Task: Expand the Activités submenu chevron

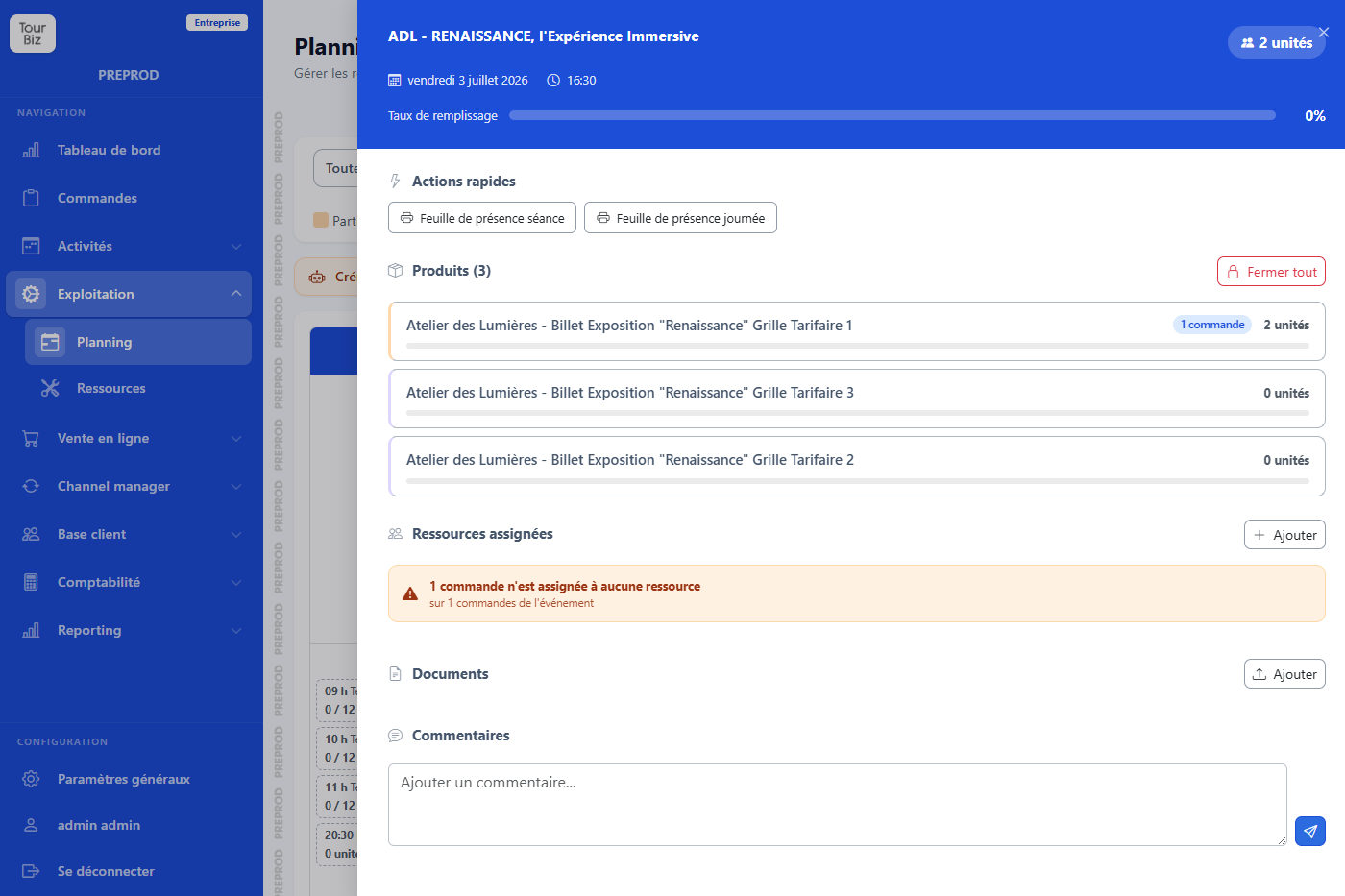Action: pos(236,246)
